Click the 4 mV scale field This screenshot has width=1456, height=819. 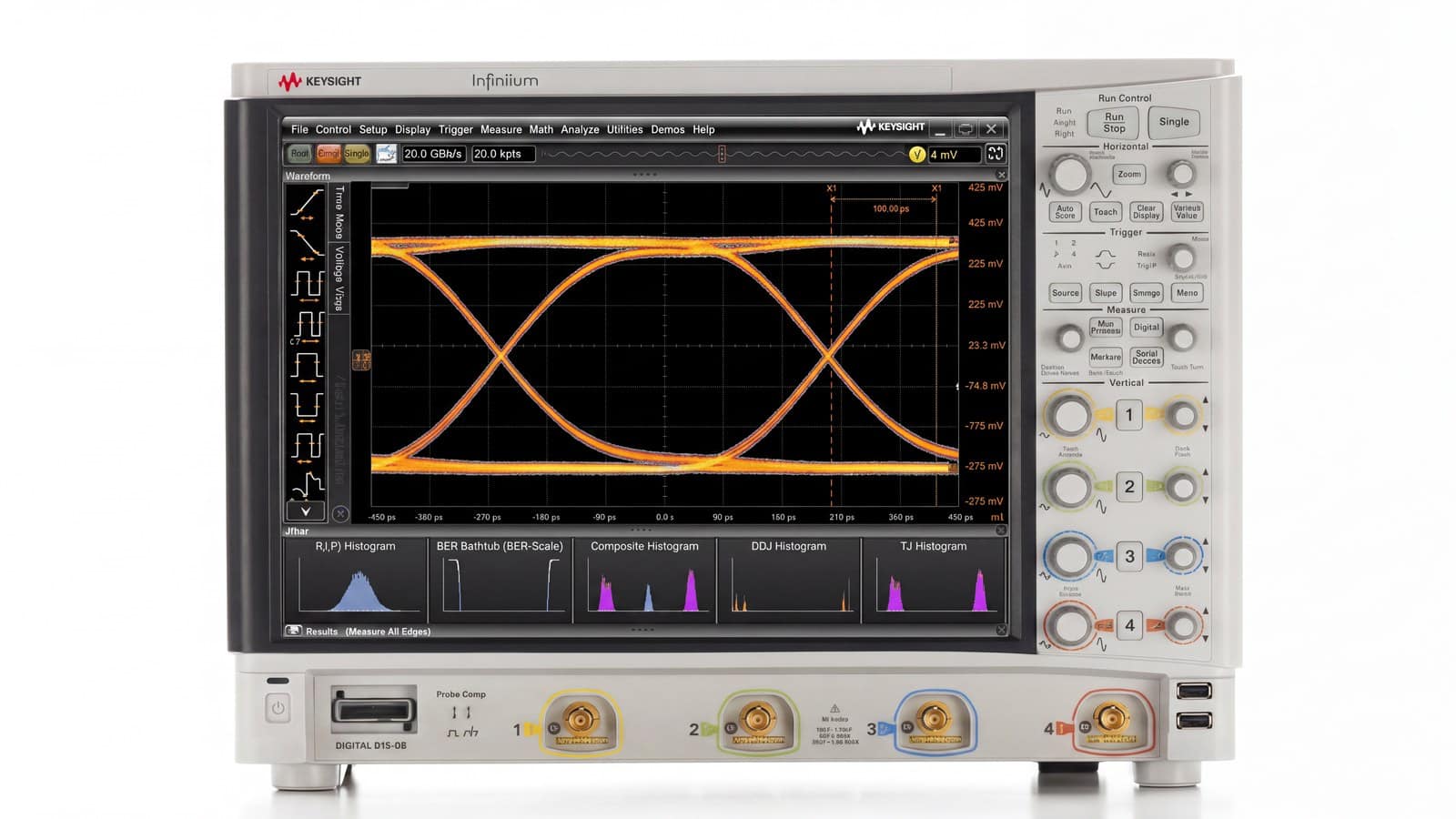(955, 155)
